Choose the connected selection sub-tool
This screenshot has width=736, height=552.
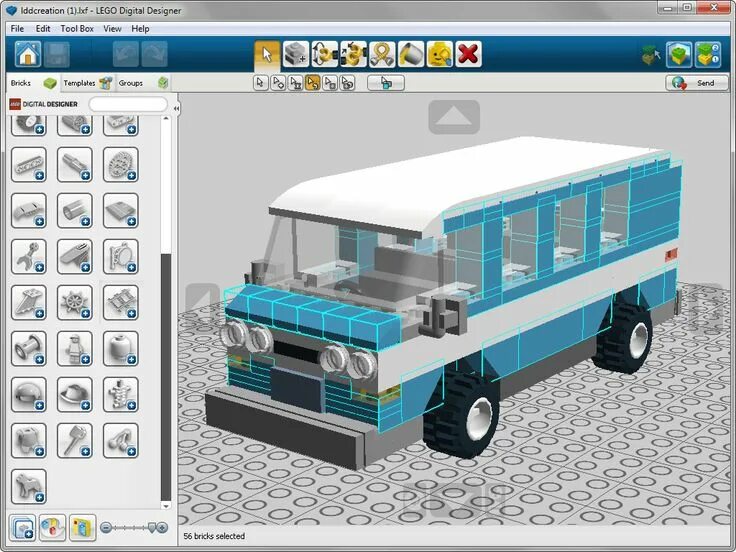tap(295, 83)
